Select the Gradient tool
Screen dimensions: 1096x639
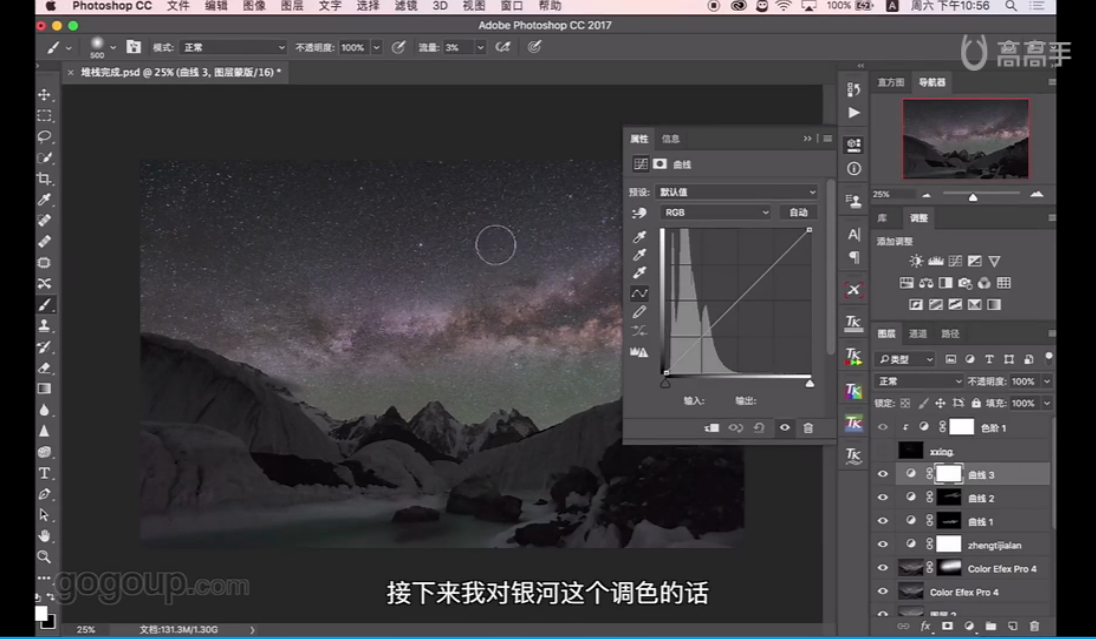44,388
